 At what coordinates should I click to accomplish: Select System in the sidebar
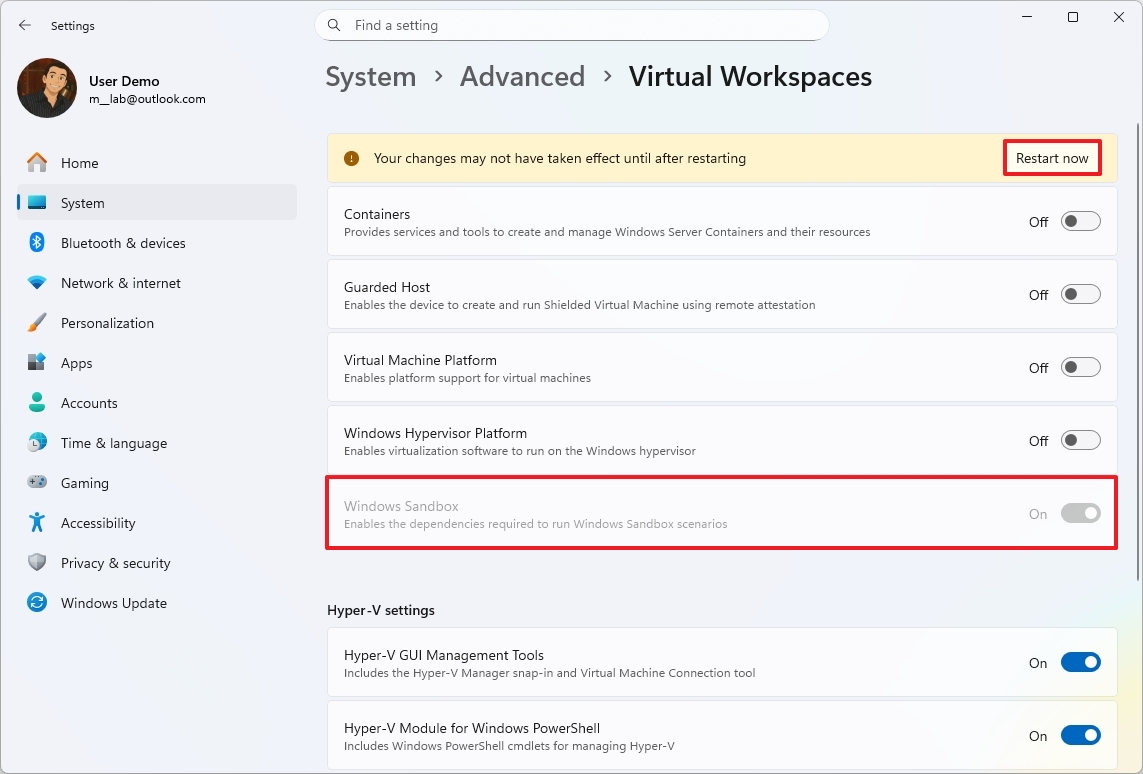click(81, 202)
